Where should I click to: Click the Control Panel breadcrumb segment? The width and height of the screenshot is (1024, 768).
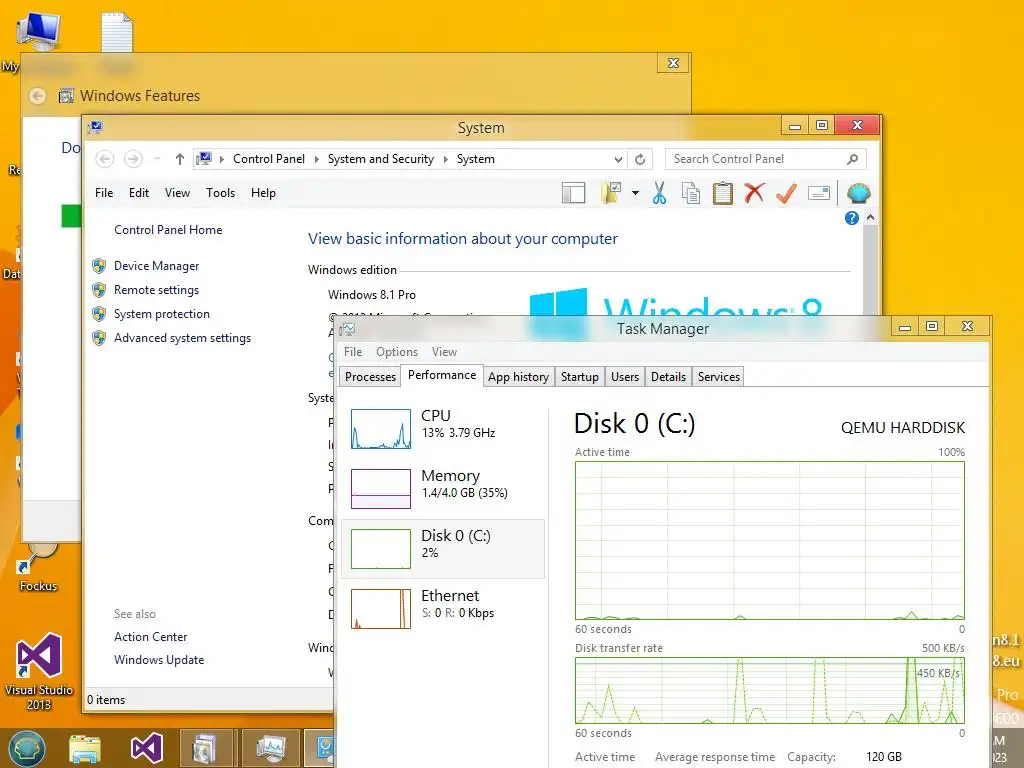coord(268,159)
